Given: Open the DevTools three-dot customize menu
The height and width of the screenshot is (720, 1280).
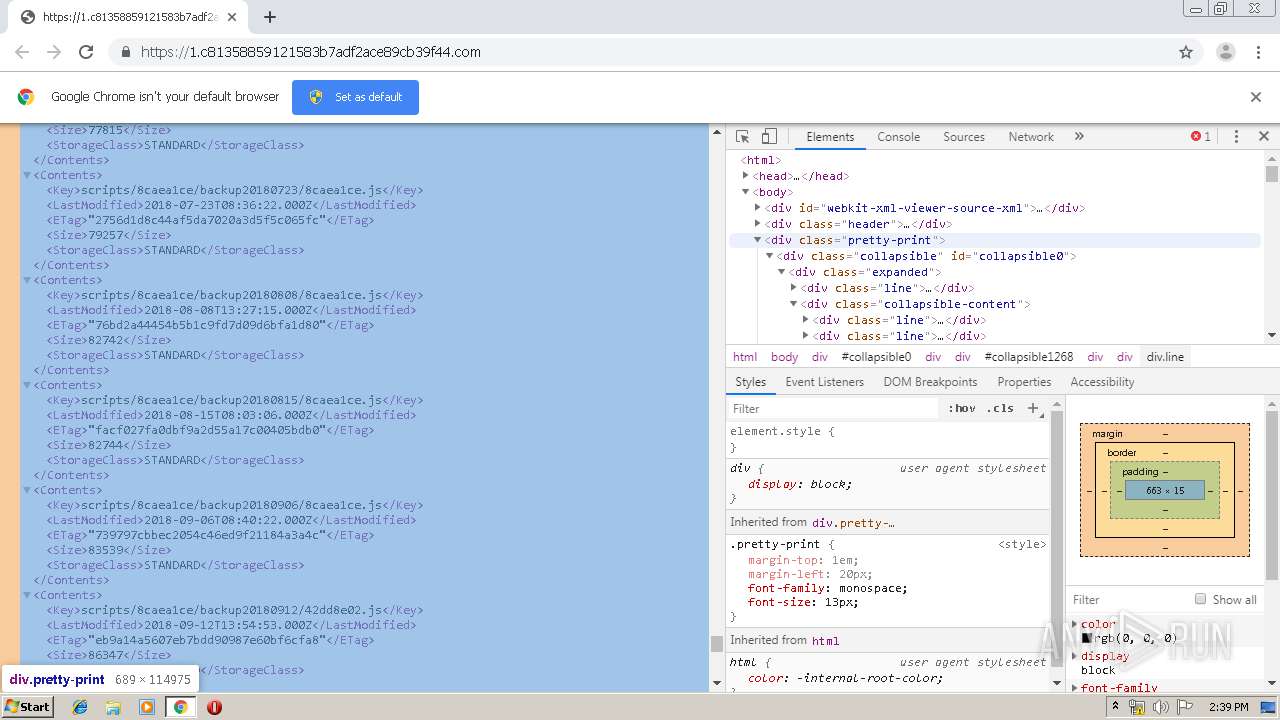Looking at the screenshot, I should [x=1236, y=137].
